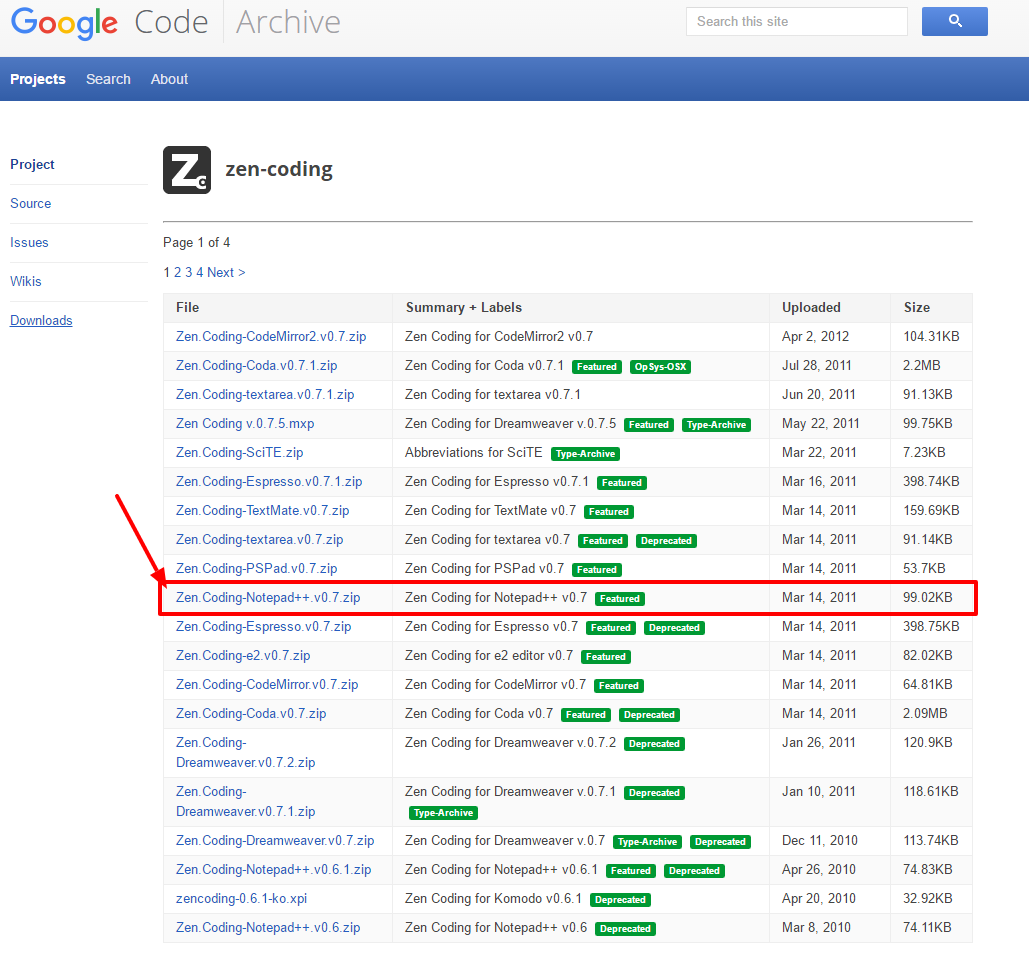Select Project in the sidebar

[32, 164]
